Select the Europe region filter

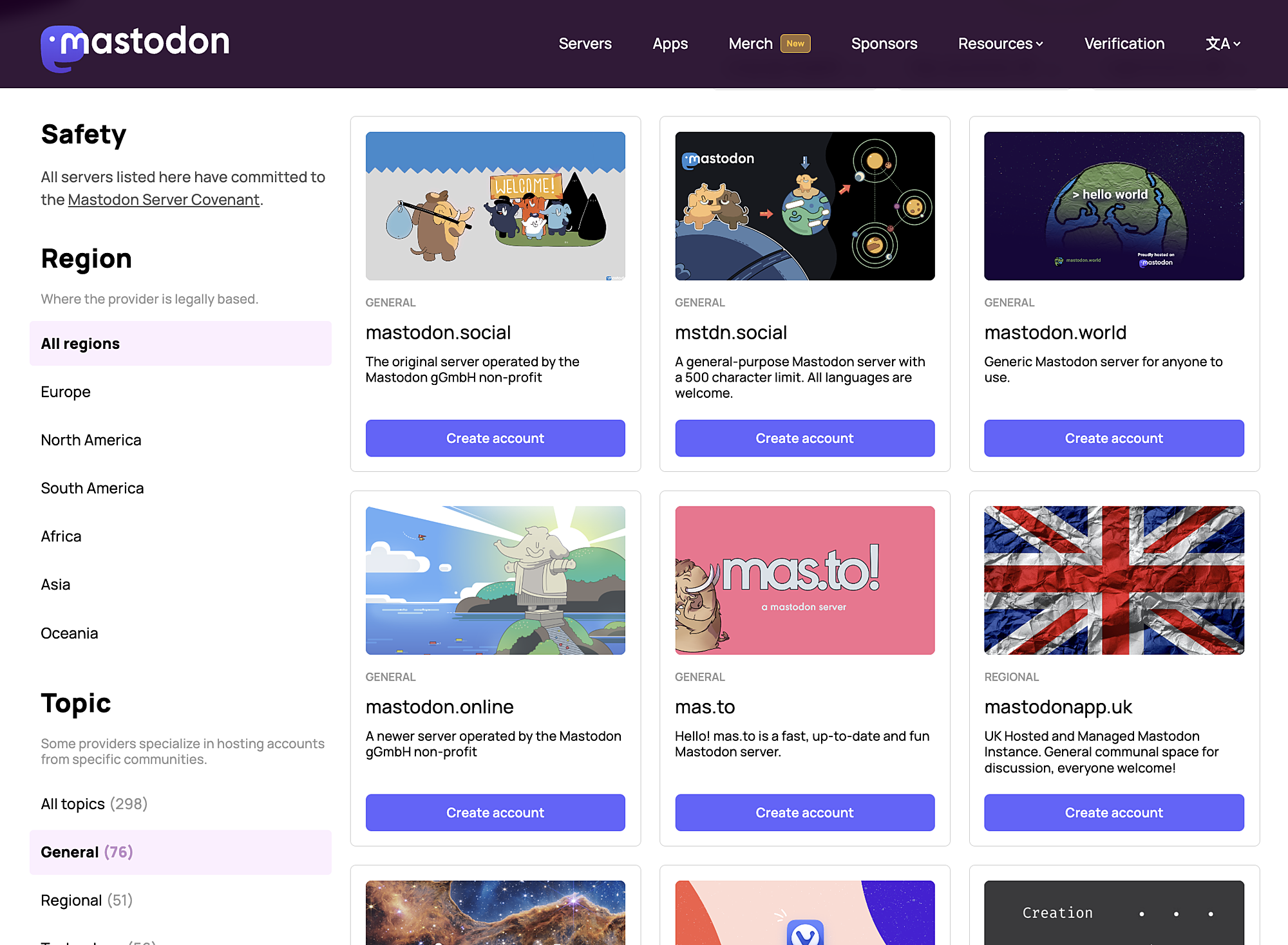65,391
